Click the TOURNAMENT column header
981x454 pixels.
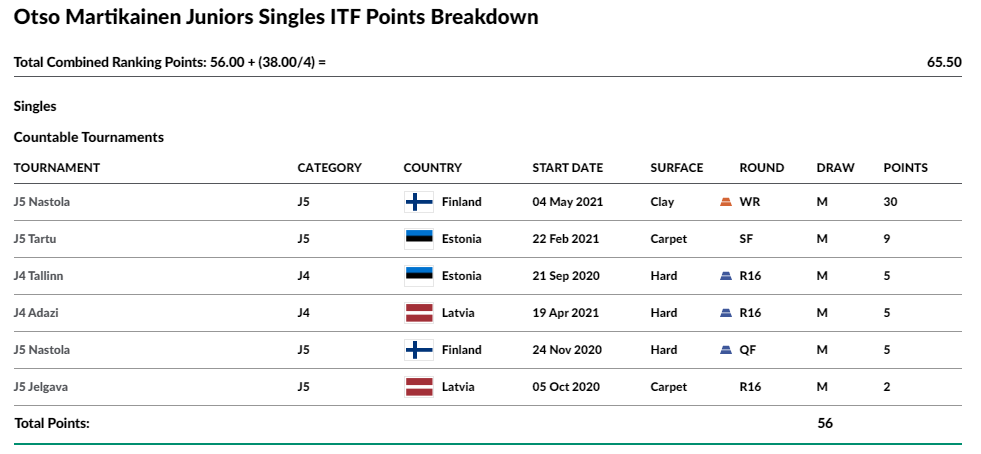tap(57, 168)
